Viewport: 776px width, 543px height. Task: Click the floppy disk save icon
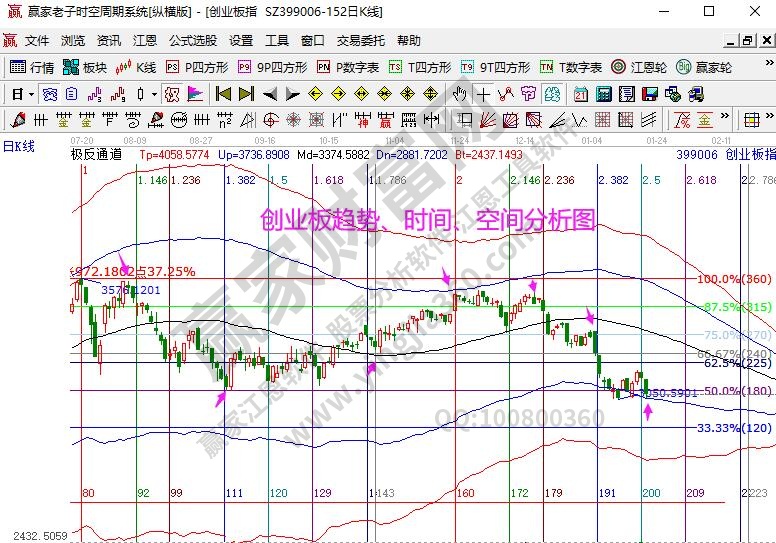pos(651,94)
